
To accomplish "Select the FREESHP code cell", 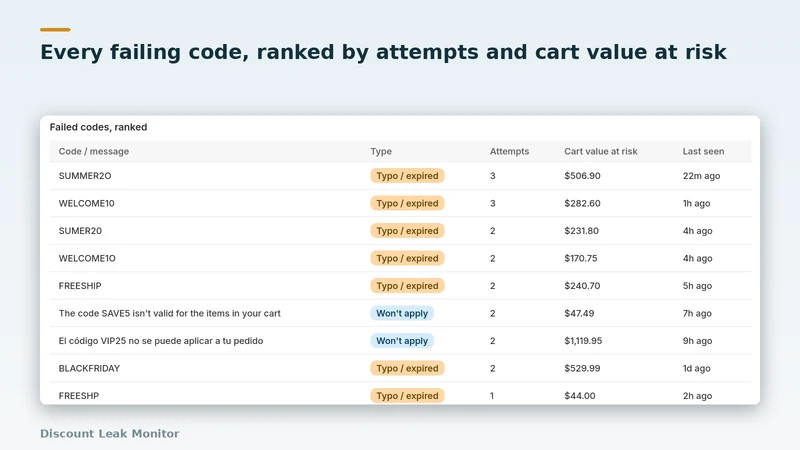I will 79,396.
